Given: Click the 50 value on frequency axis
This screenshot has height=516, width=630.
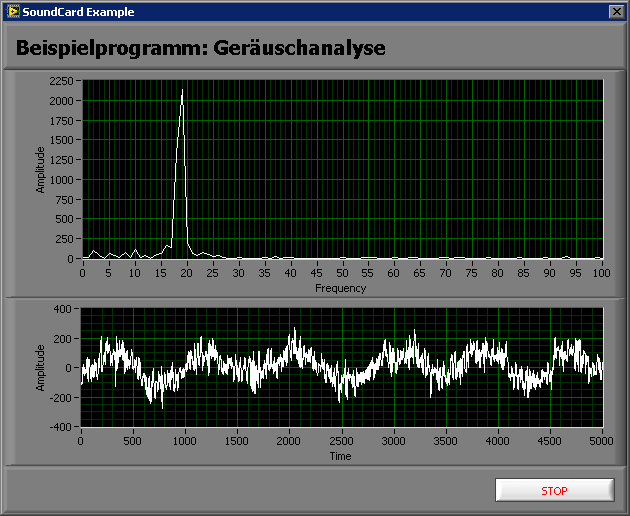Looking at the screenshot, I should point(342,273).
